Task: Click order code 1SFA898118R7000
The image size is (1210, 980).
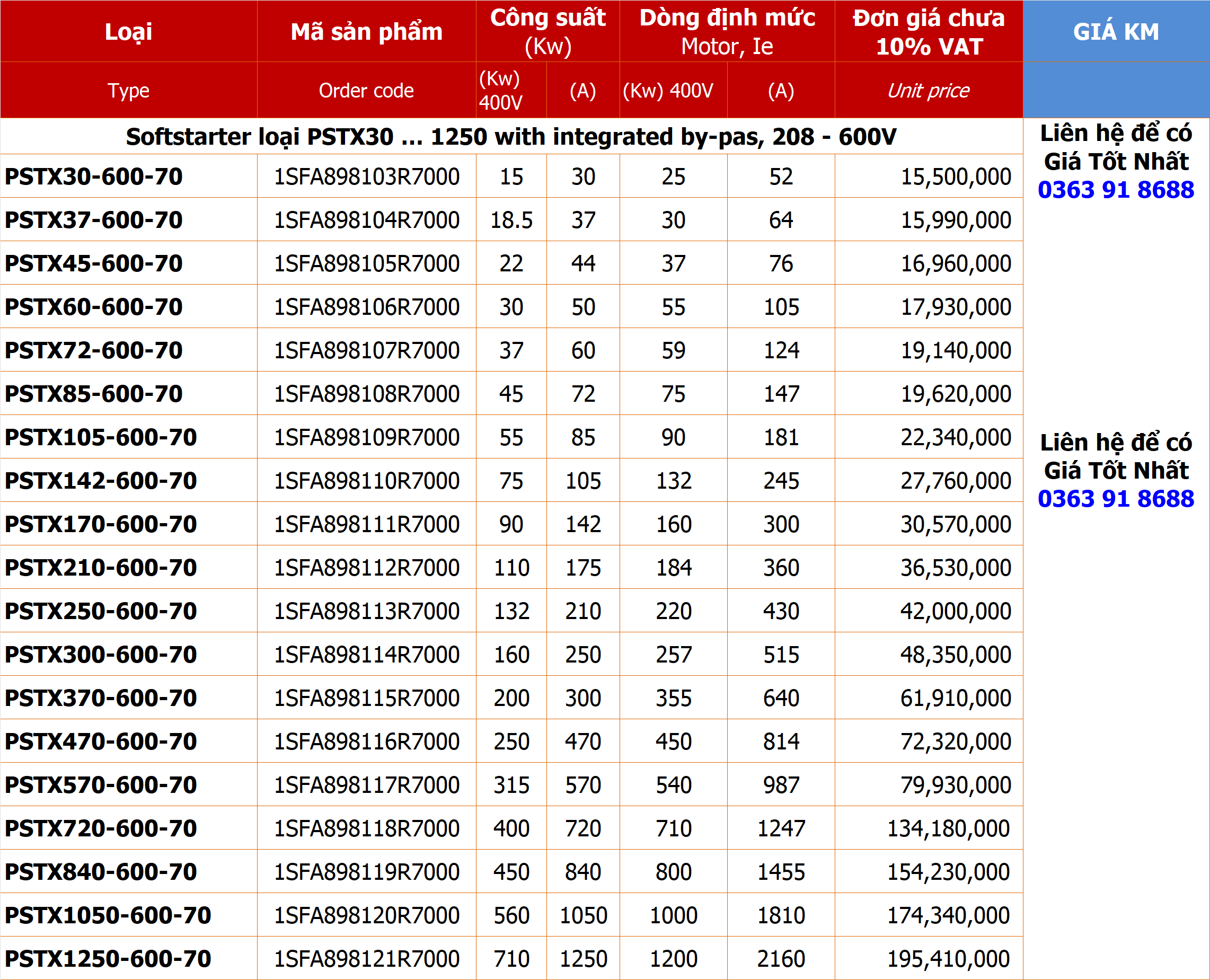Action: (x=366, y=829)
